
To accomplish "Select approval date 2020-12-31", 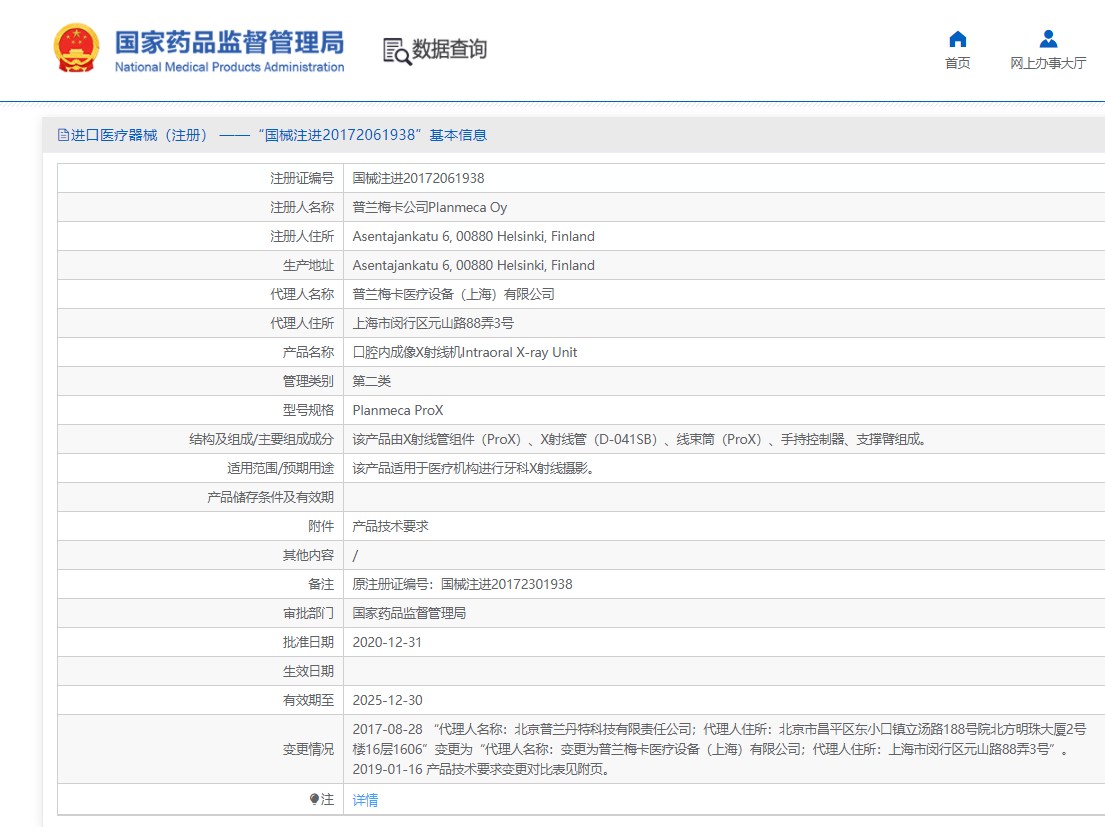I will [387, 642].
